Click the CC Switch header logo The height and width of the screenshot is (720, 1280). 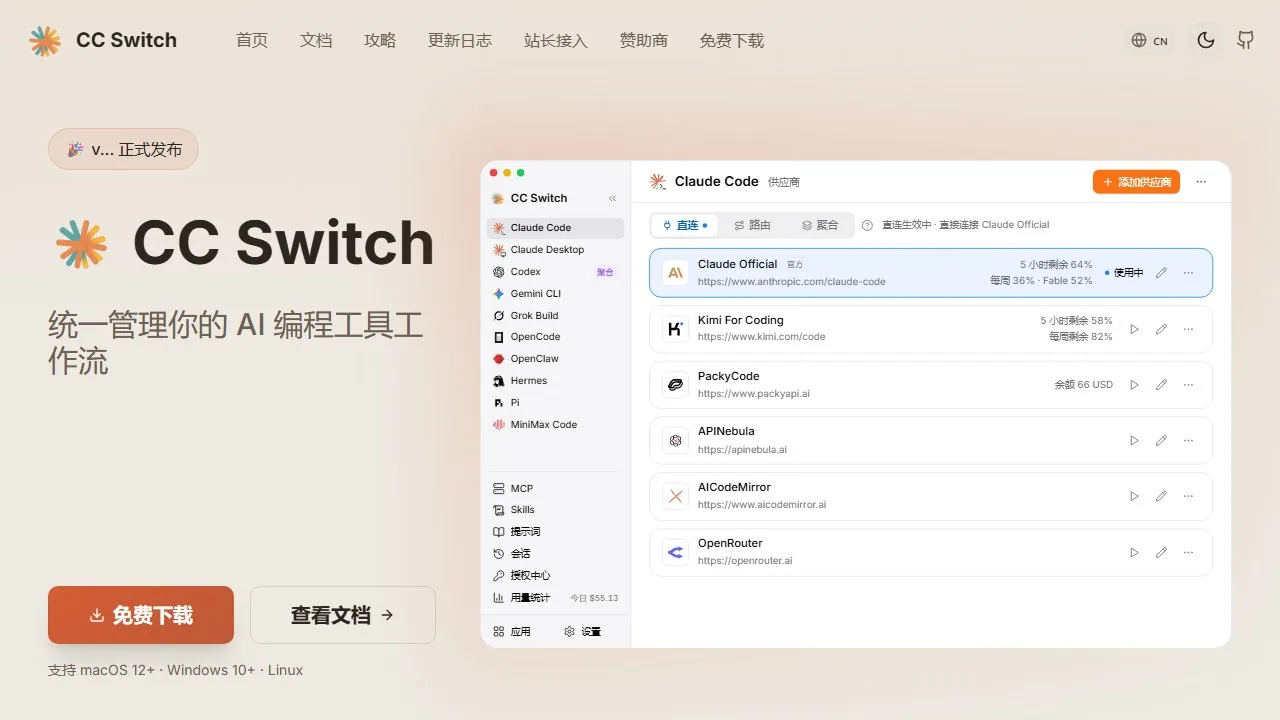(103, 40)
